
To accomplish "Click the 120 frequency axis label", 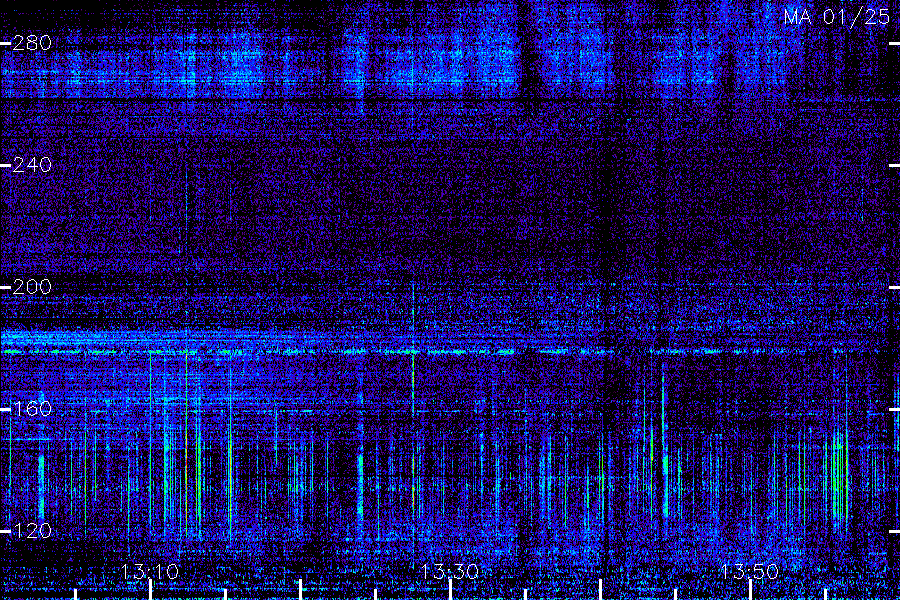I will [x=32, y=531].
